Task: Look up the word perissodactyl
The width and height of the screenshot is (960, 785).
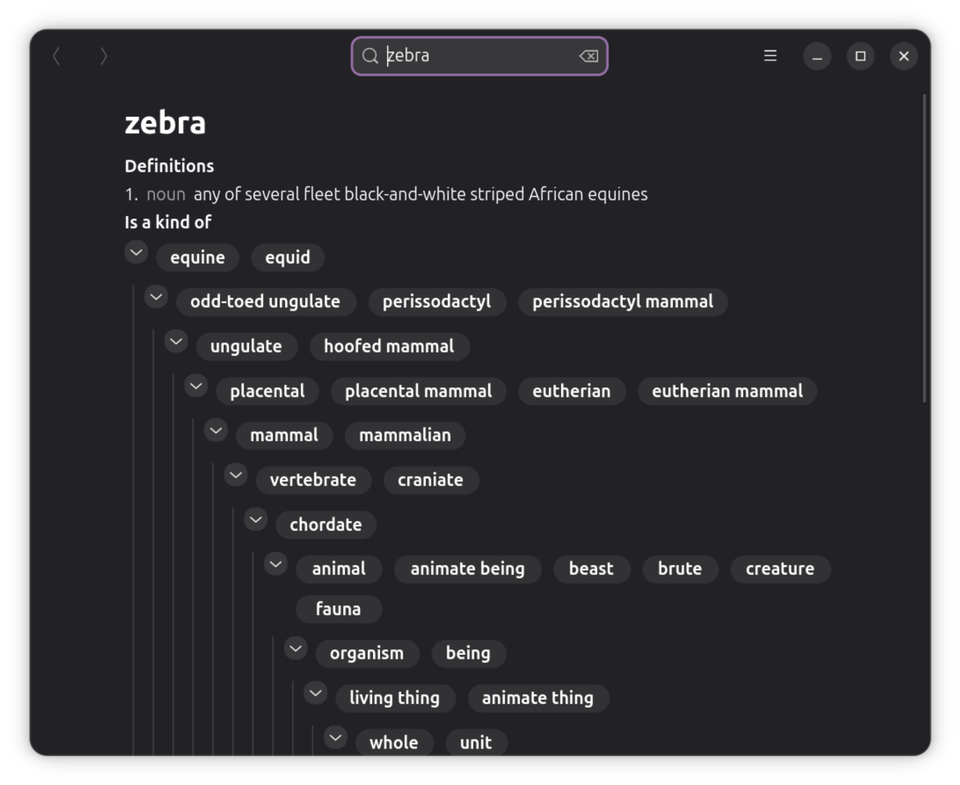Action: click(437, 302)
